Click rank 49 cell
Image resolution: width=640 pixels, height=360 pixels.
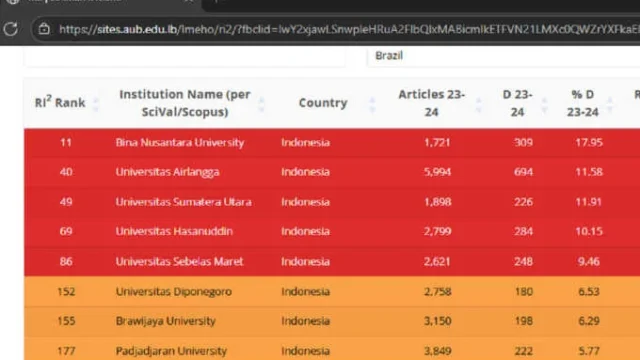(x=66, y=202)
